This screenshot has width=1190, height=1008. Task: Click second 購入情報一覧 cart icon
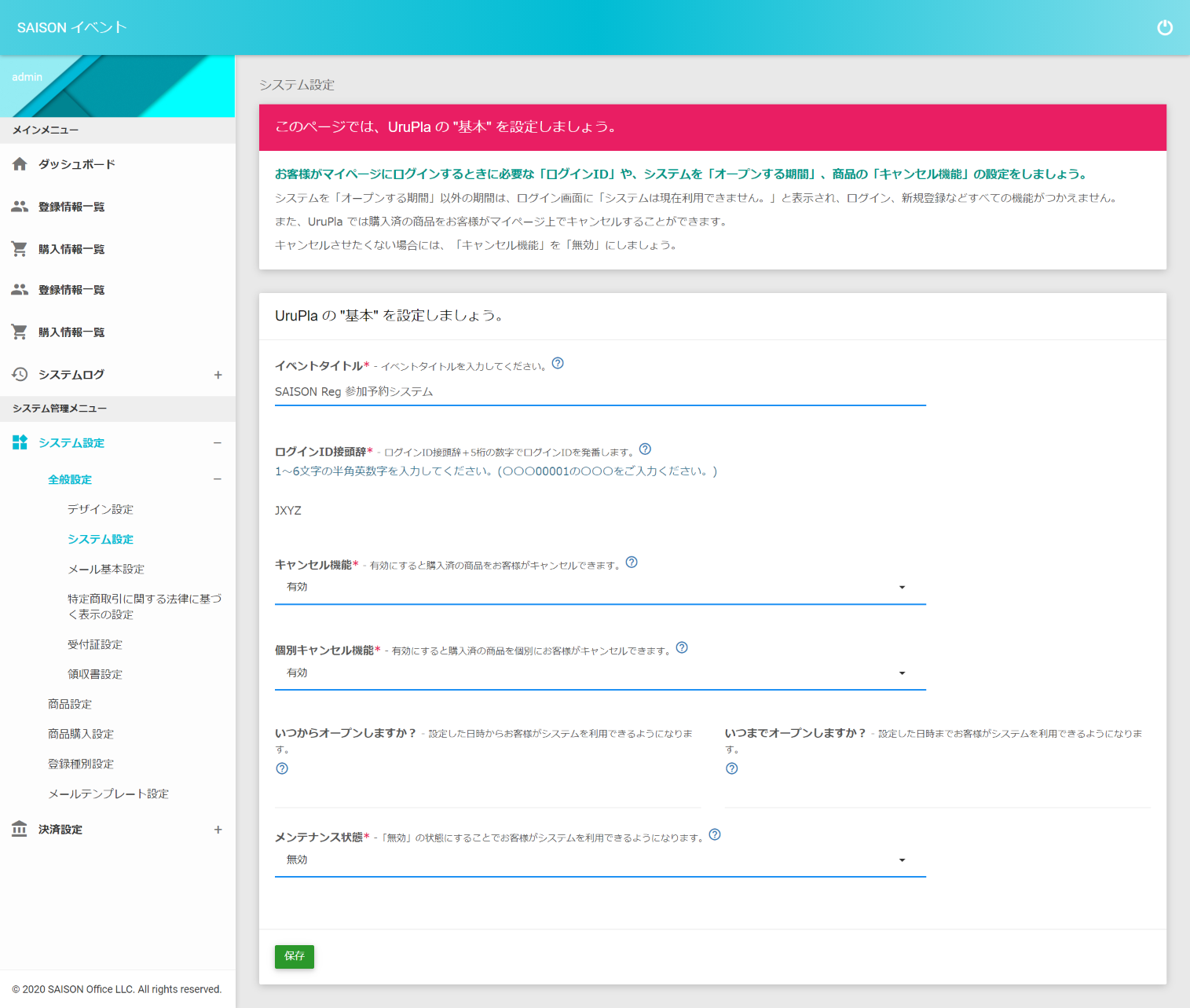coord(20,332)
